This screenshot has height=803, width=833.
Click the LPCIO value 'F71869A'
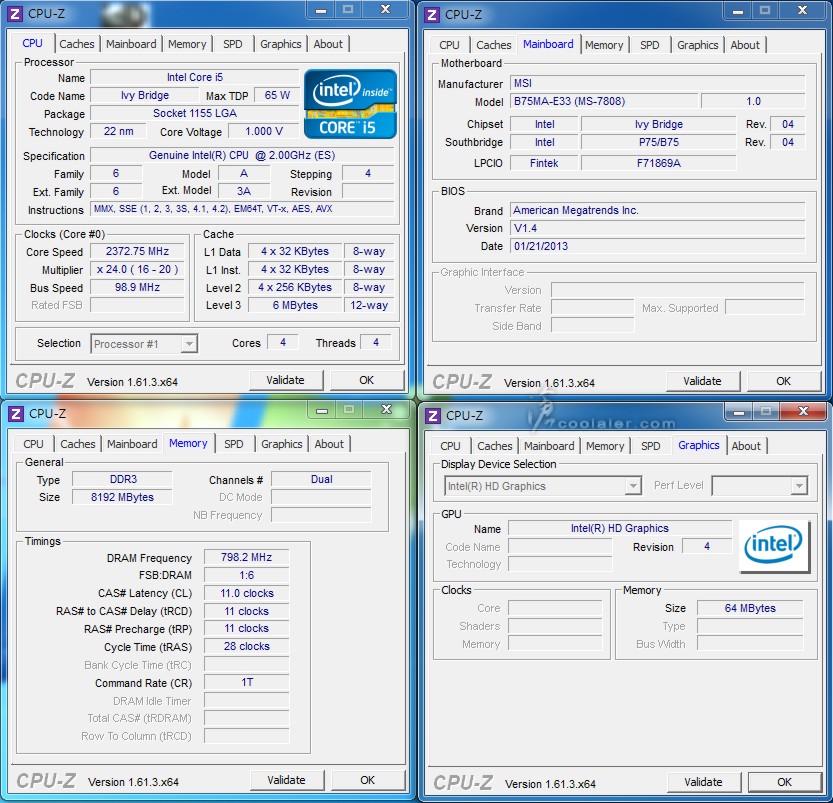tap(658, 163)
